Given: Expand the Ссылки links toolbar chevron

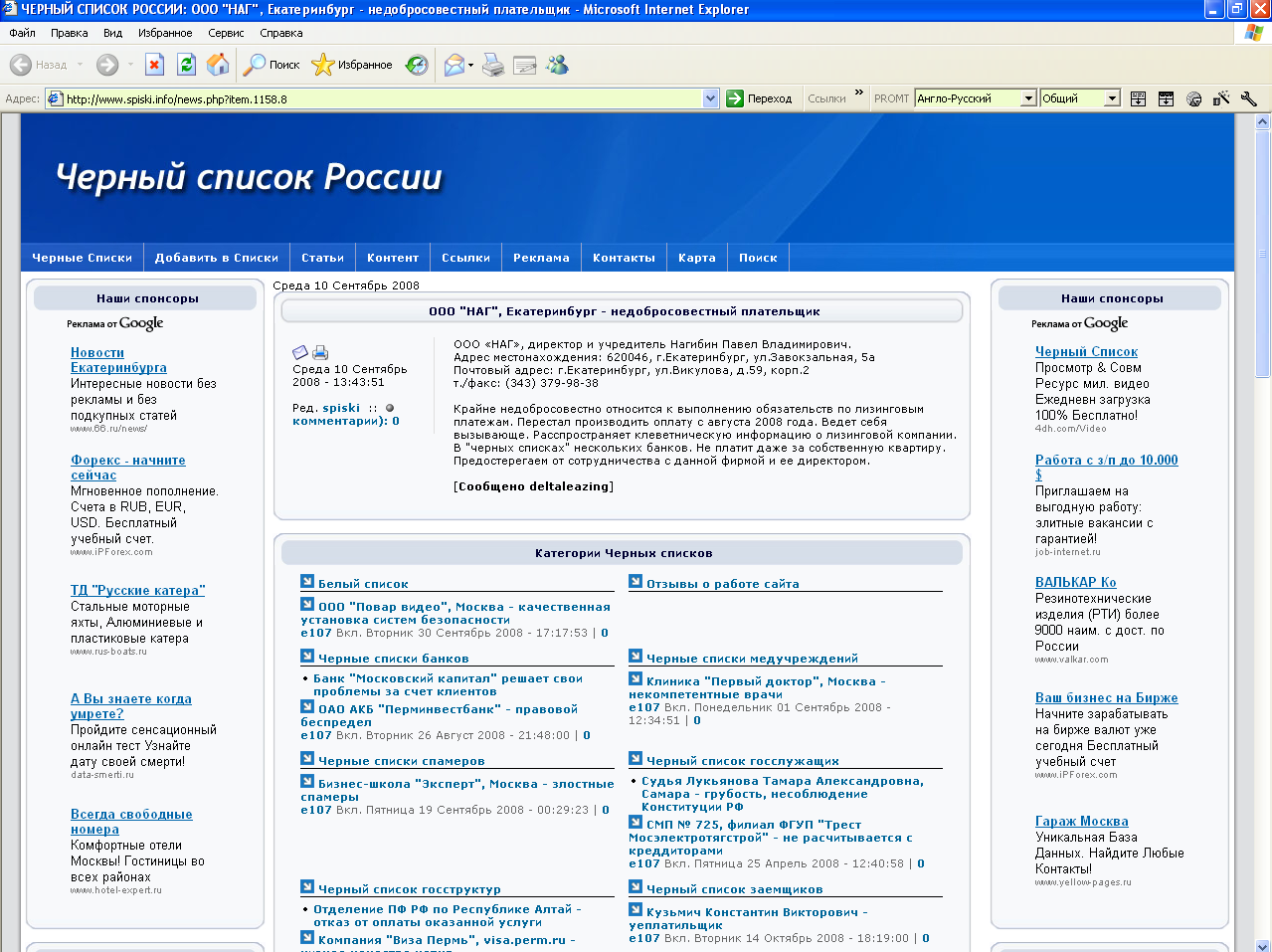Looking at the screenshot, I should point(859,94).
